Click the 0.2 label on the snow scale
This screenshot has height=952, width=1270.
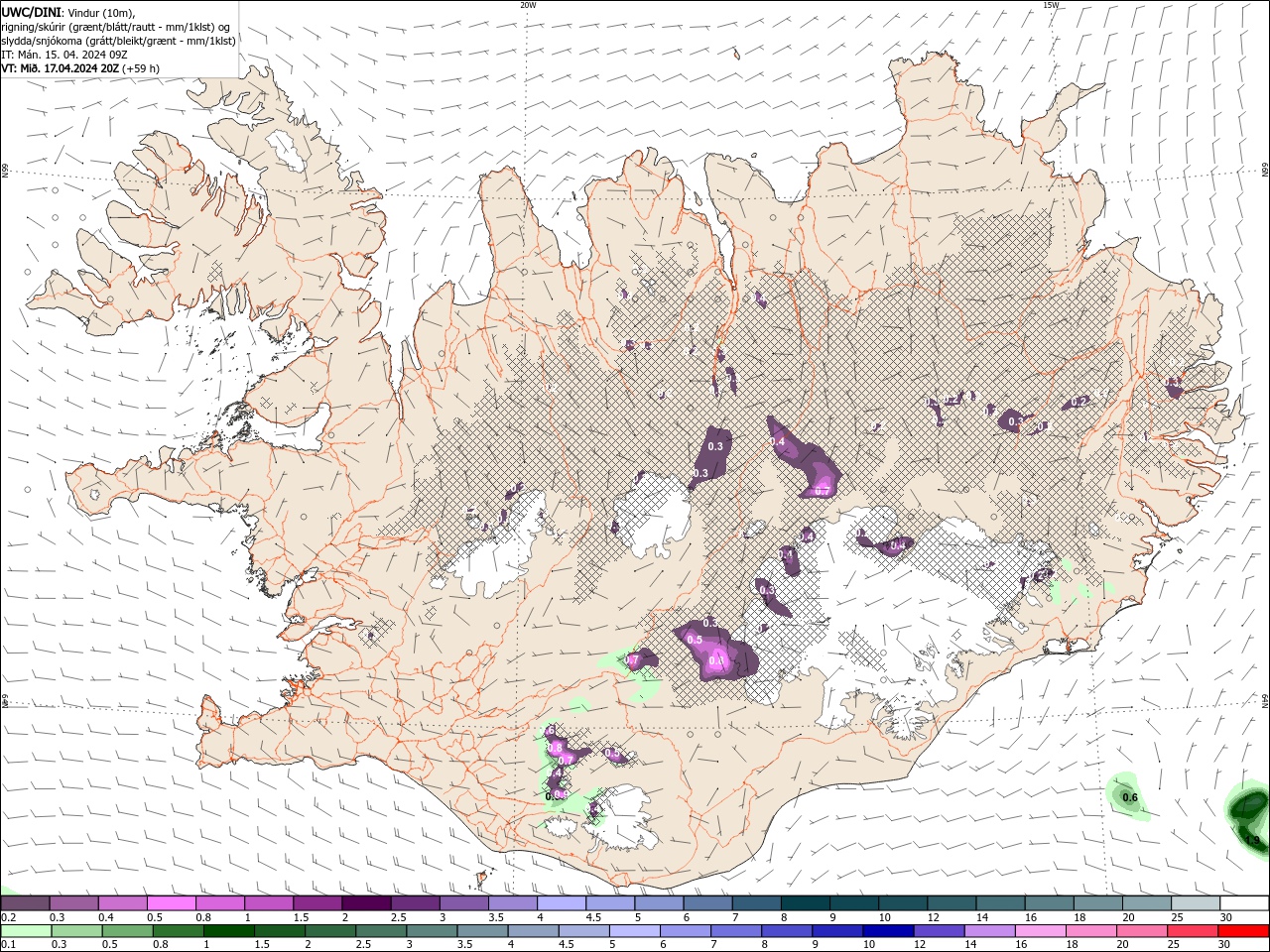8,917
